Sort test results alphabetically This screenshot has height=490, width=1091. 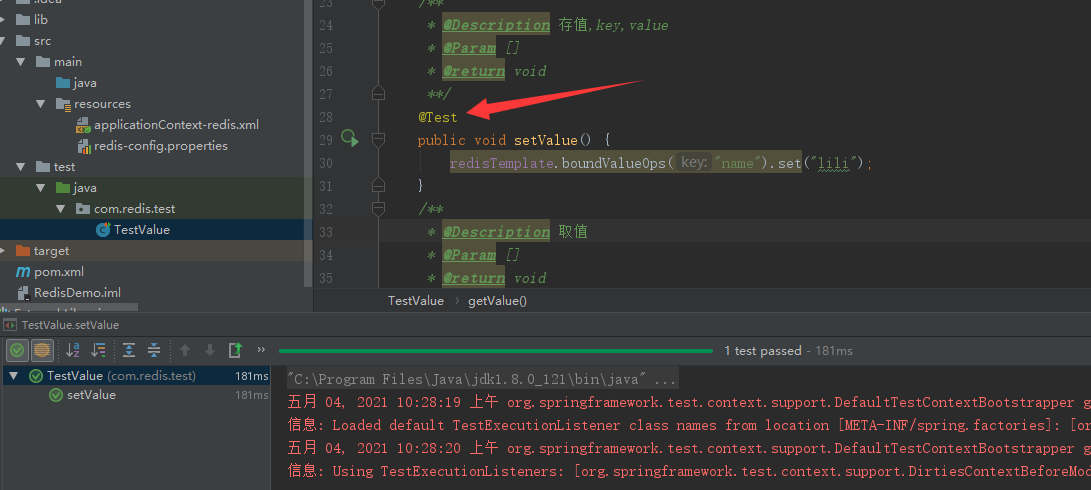(73, 350)
